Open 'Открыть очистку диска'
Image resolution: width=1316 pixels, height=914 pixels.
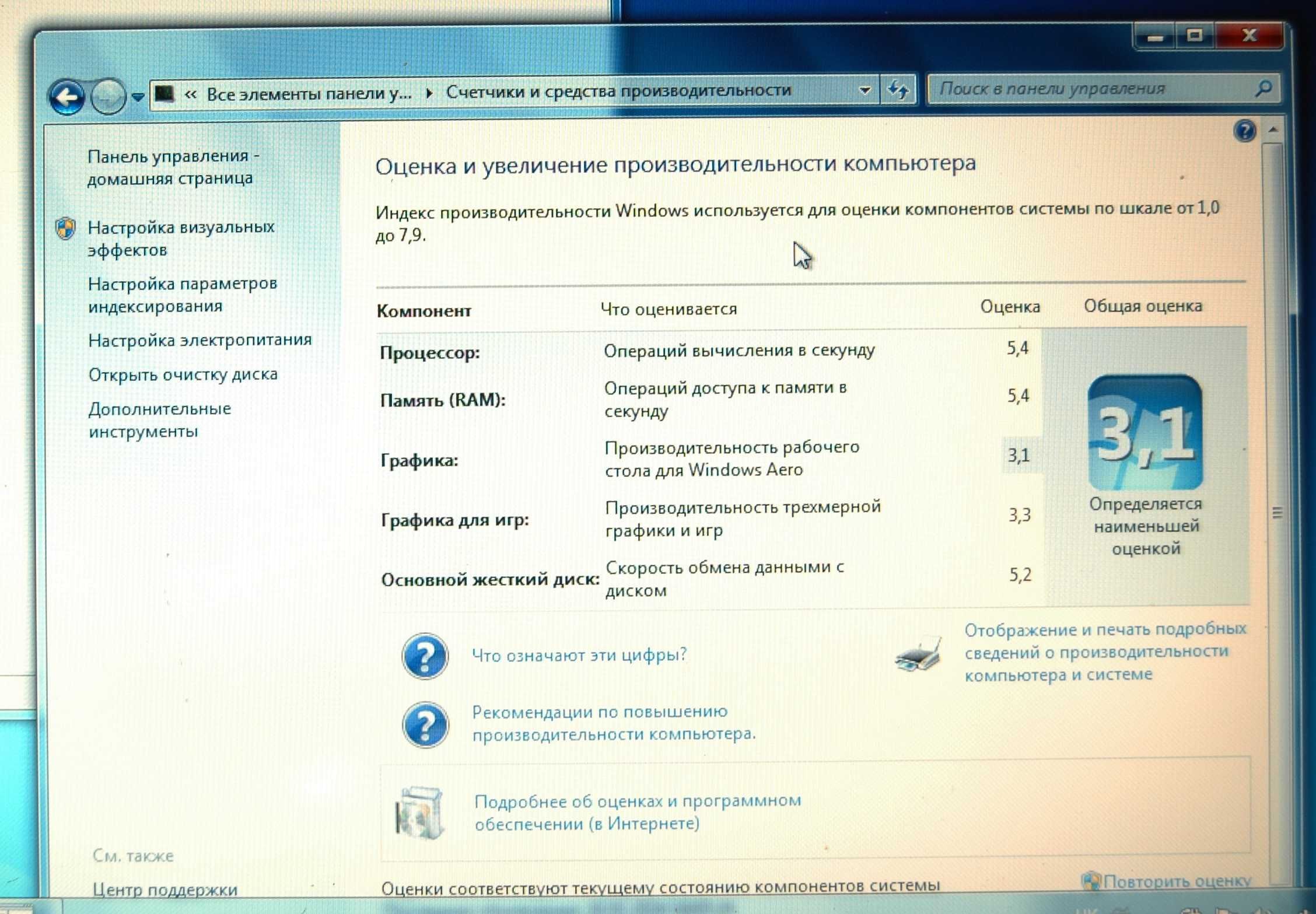point(183,374)
